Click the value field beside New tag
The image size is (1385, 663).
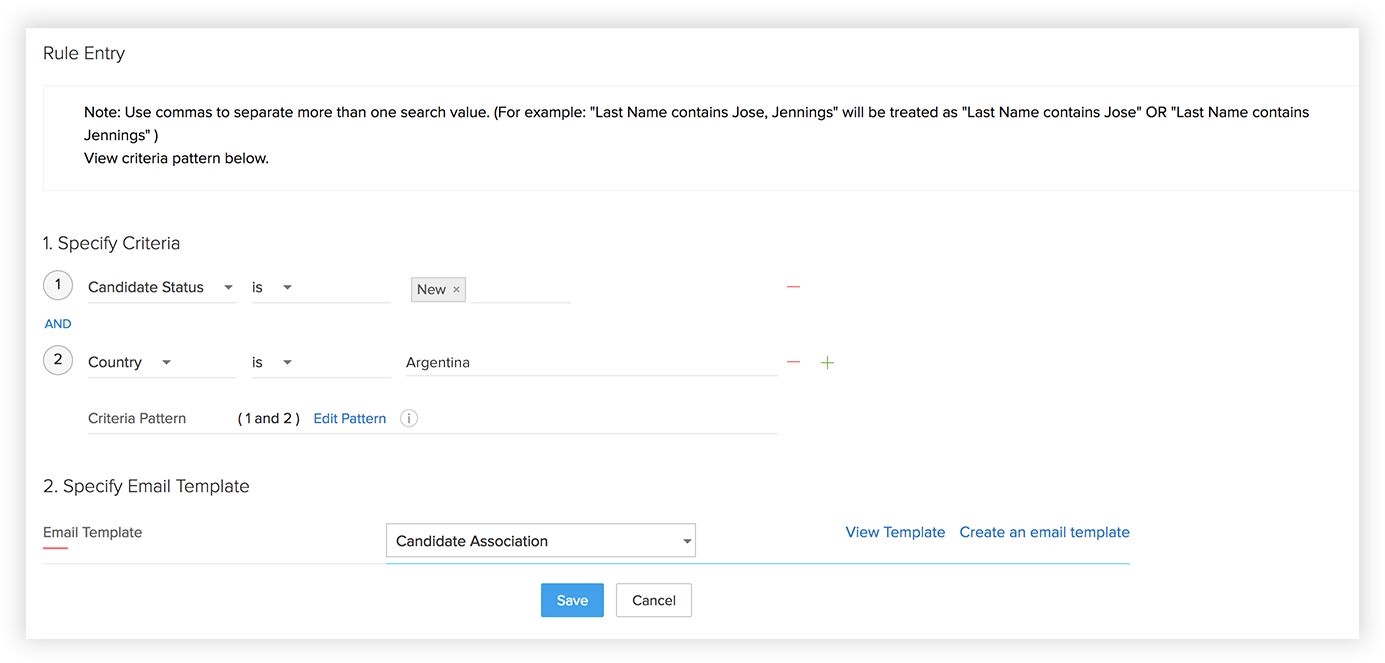click(x=520, y=289)
